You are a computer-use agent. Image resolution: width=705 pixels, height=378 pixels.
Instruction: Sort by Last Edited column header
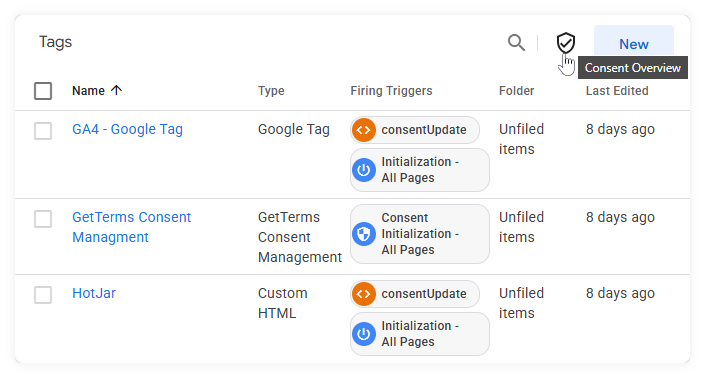[x=617, y=91]
